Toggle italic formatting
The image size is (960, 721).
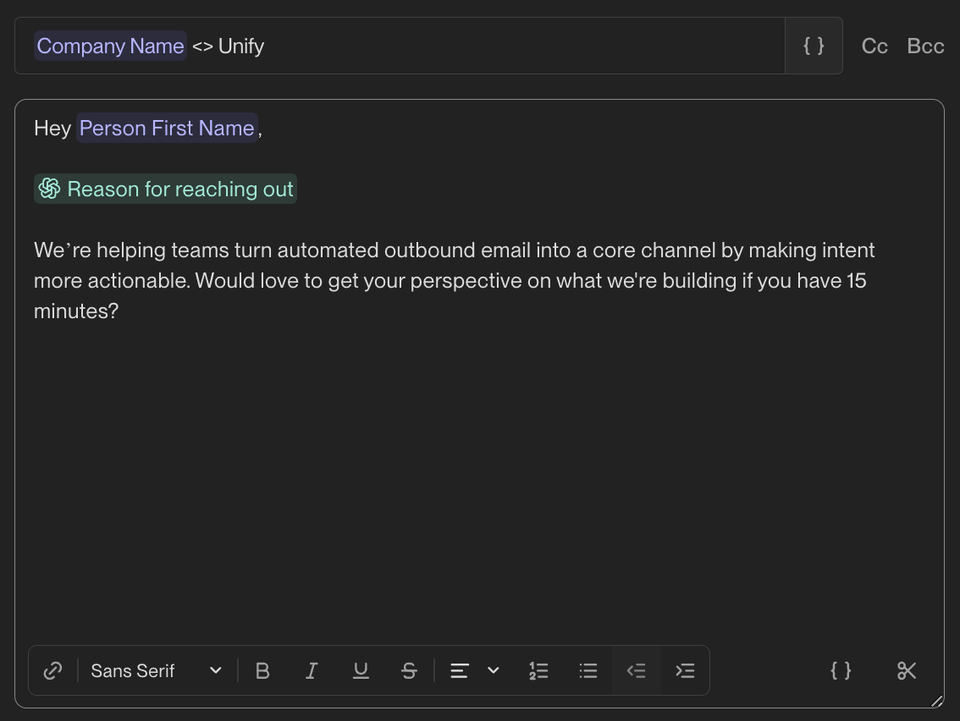pos(312,671)
